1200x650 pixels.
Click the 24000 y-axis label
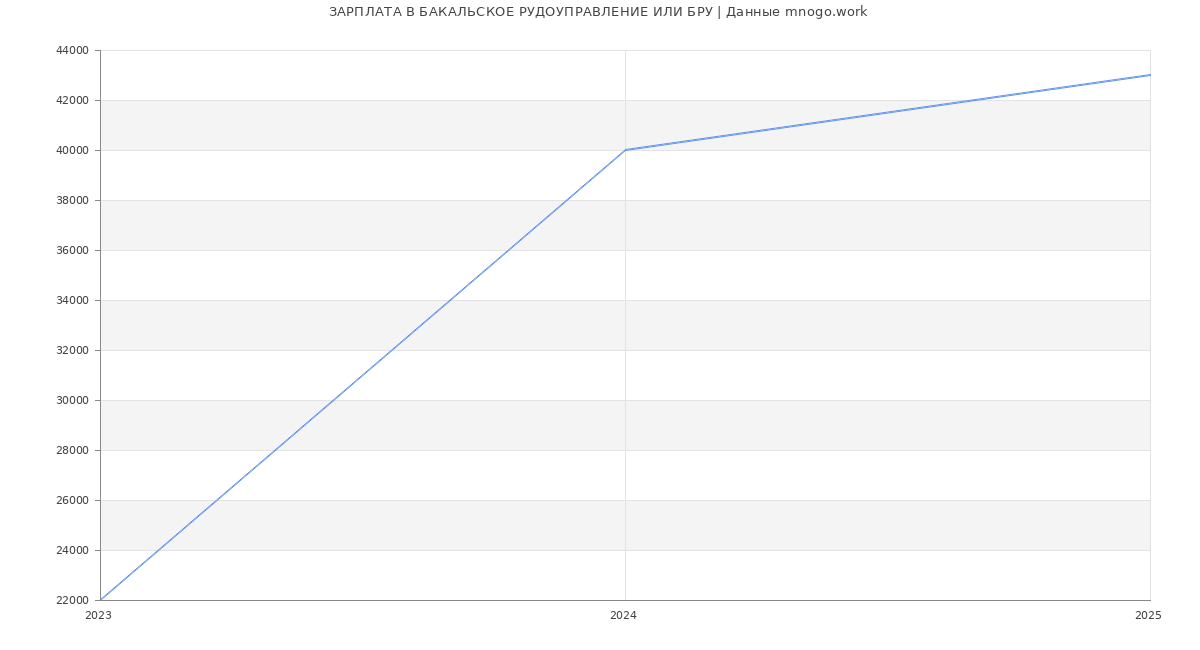point(72,551)
